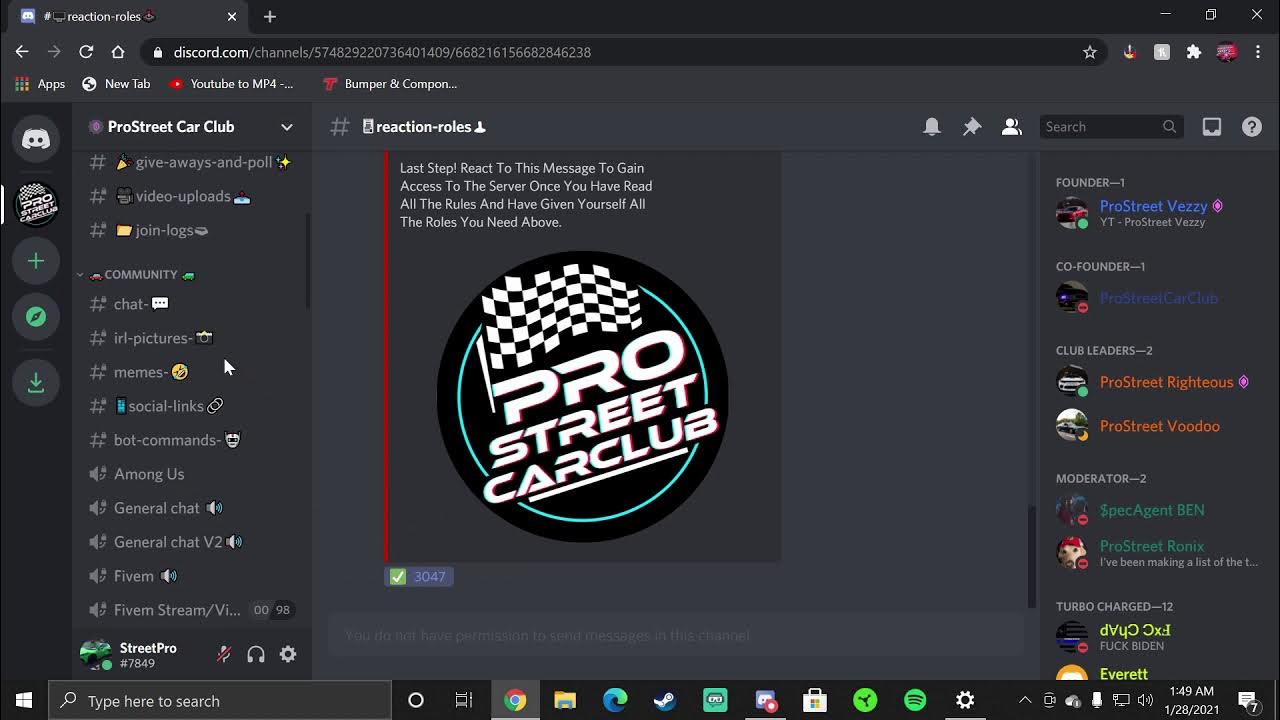This screenshot has width=1280, height=720.
Task: Join General chat V2 voice channel
Action: [x=191, y=542]
